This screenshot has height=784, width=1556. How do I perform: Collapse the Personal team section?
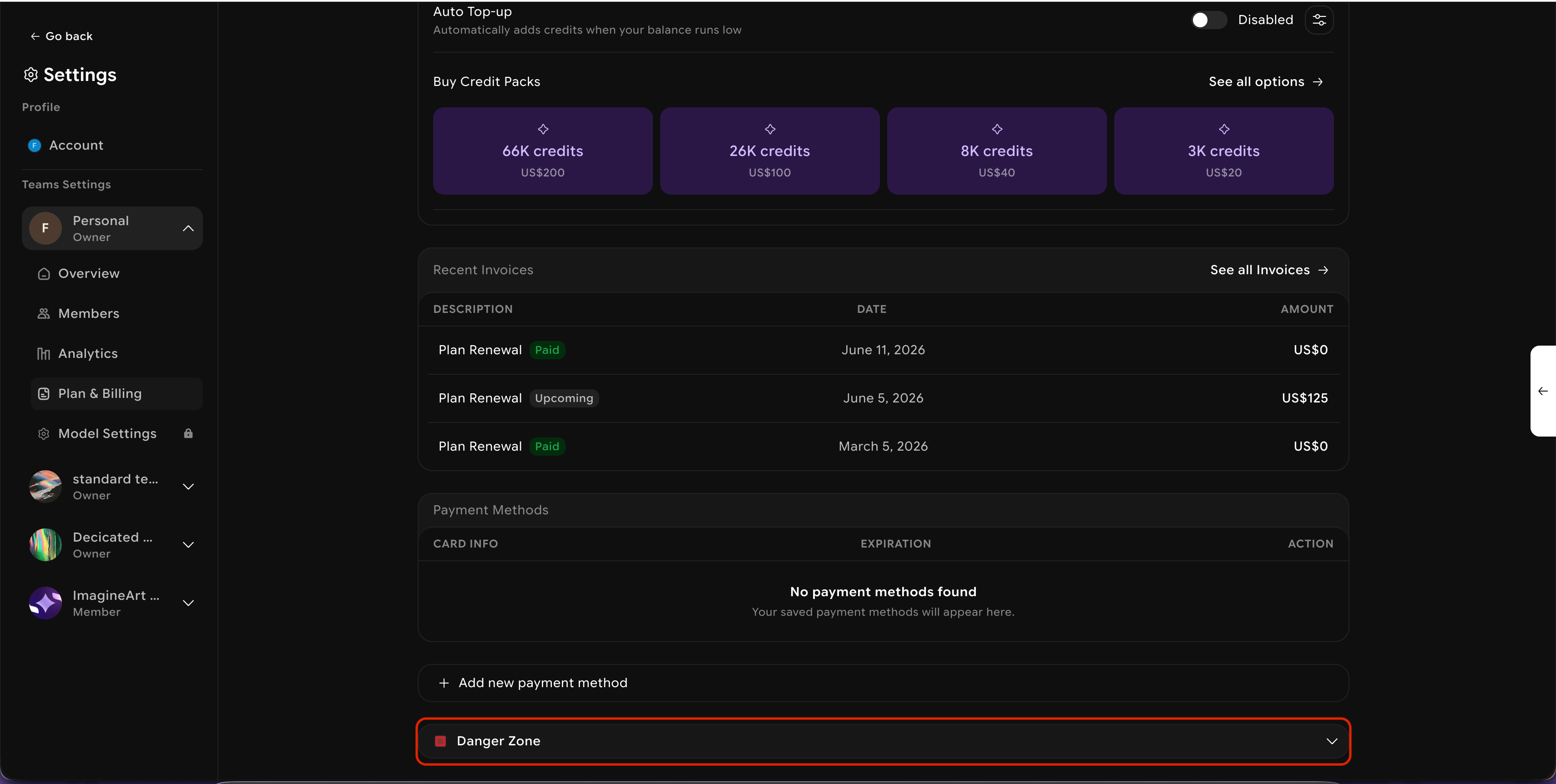tap(188, 228)
